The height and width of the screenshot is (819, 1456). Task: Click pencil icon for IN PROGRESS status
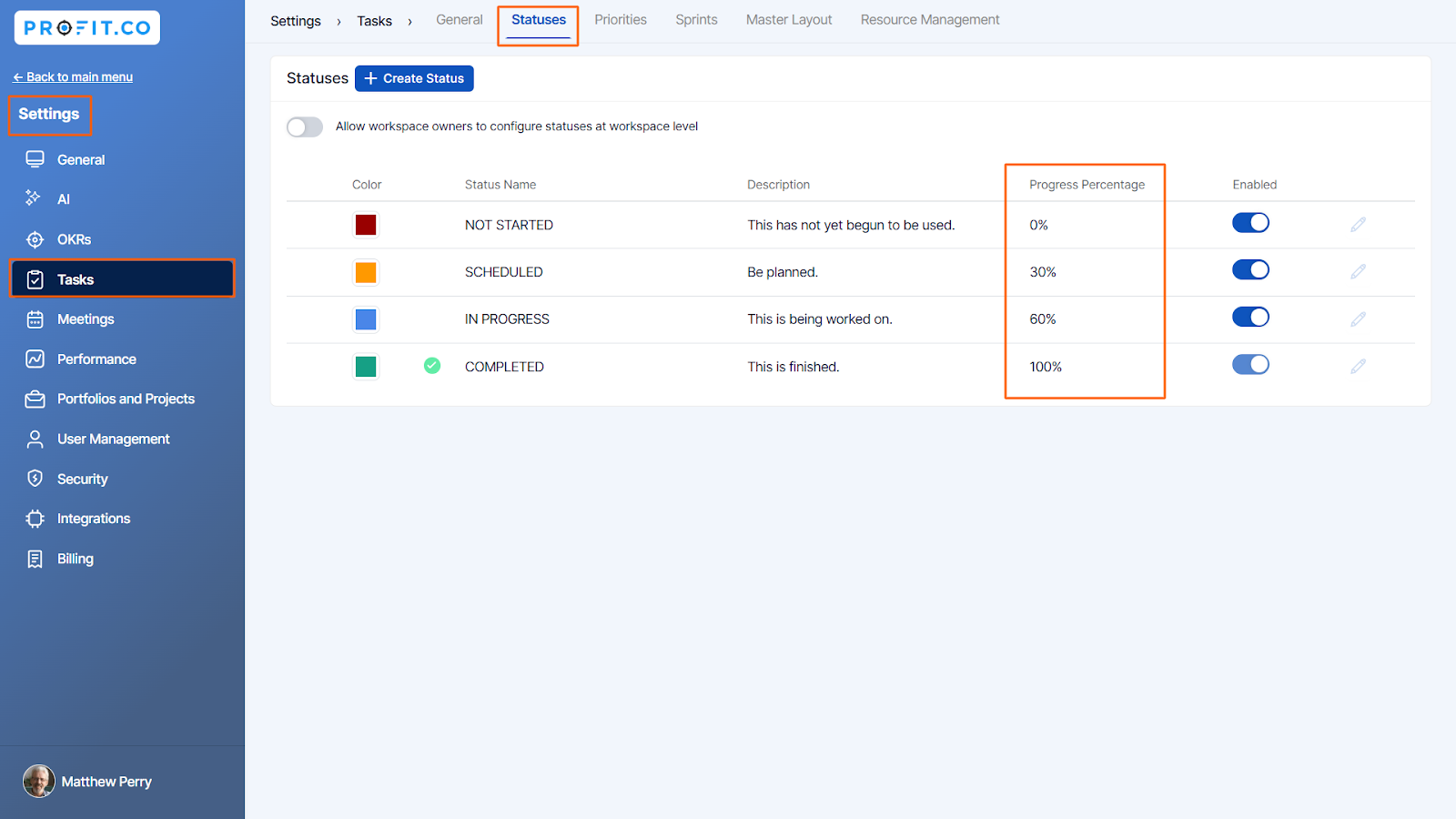tap(1358, 319)
